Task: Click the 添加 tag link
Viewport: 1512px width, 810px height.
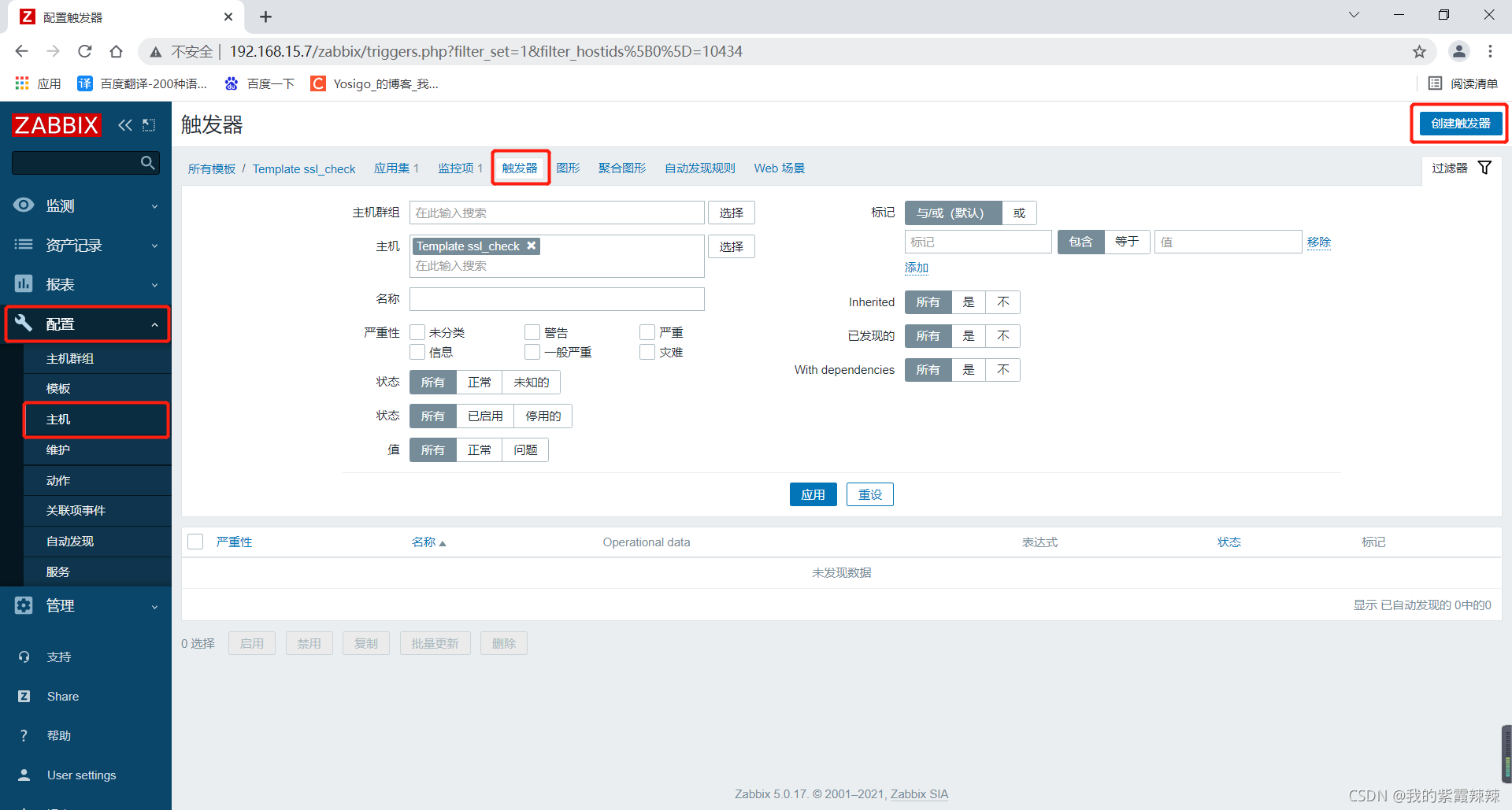Action: click(x=917, y=268)
